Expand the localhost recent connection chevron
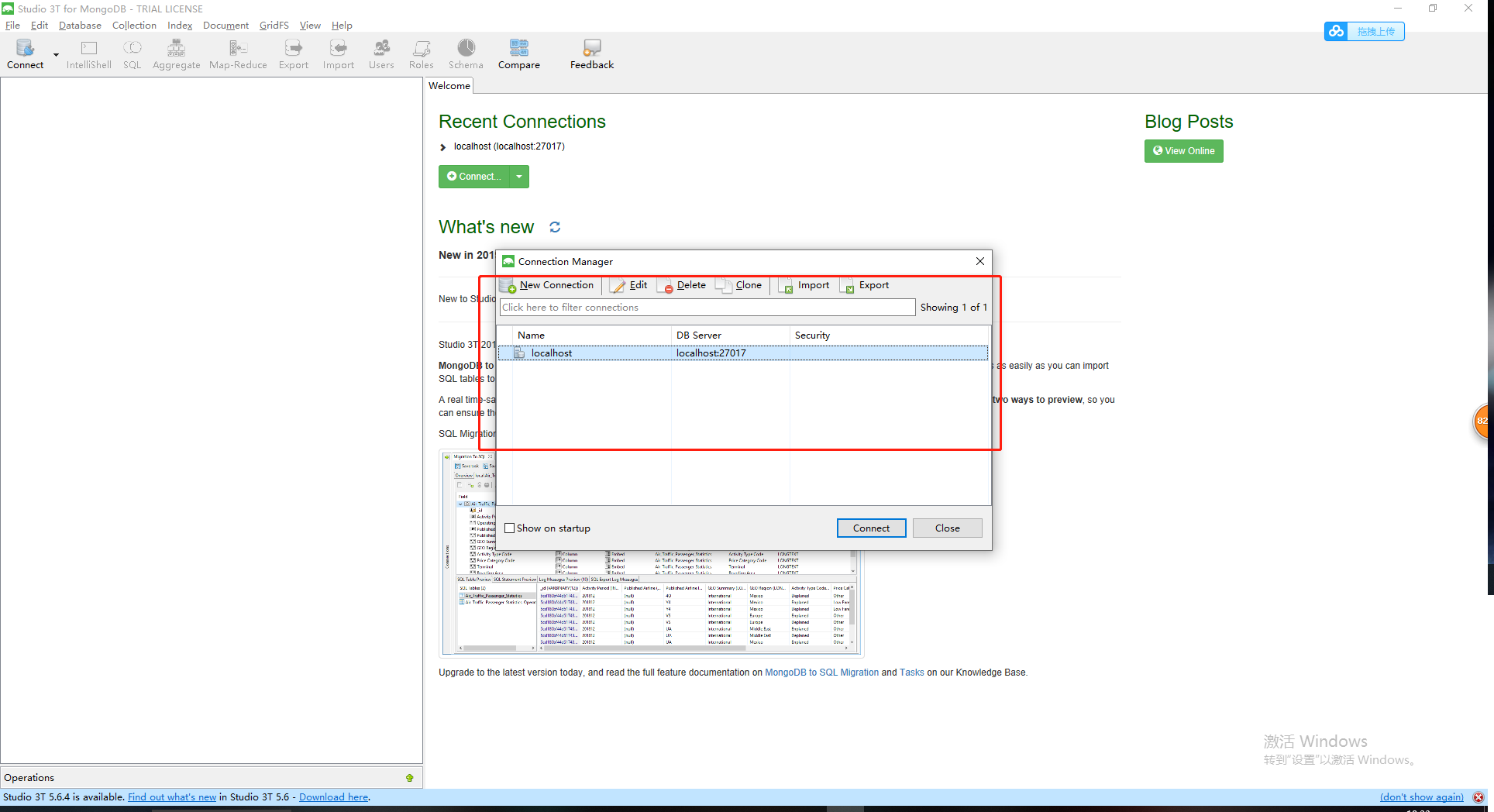The height and width of the screenshot is (812, 1494). tap(443, 147)
